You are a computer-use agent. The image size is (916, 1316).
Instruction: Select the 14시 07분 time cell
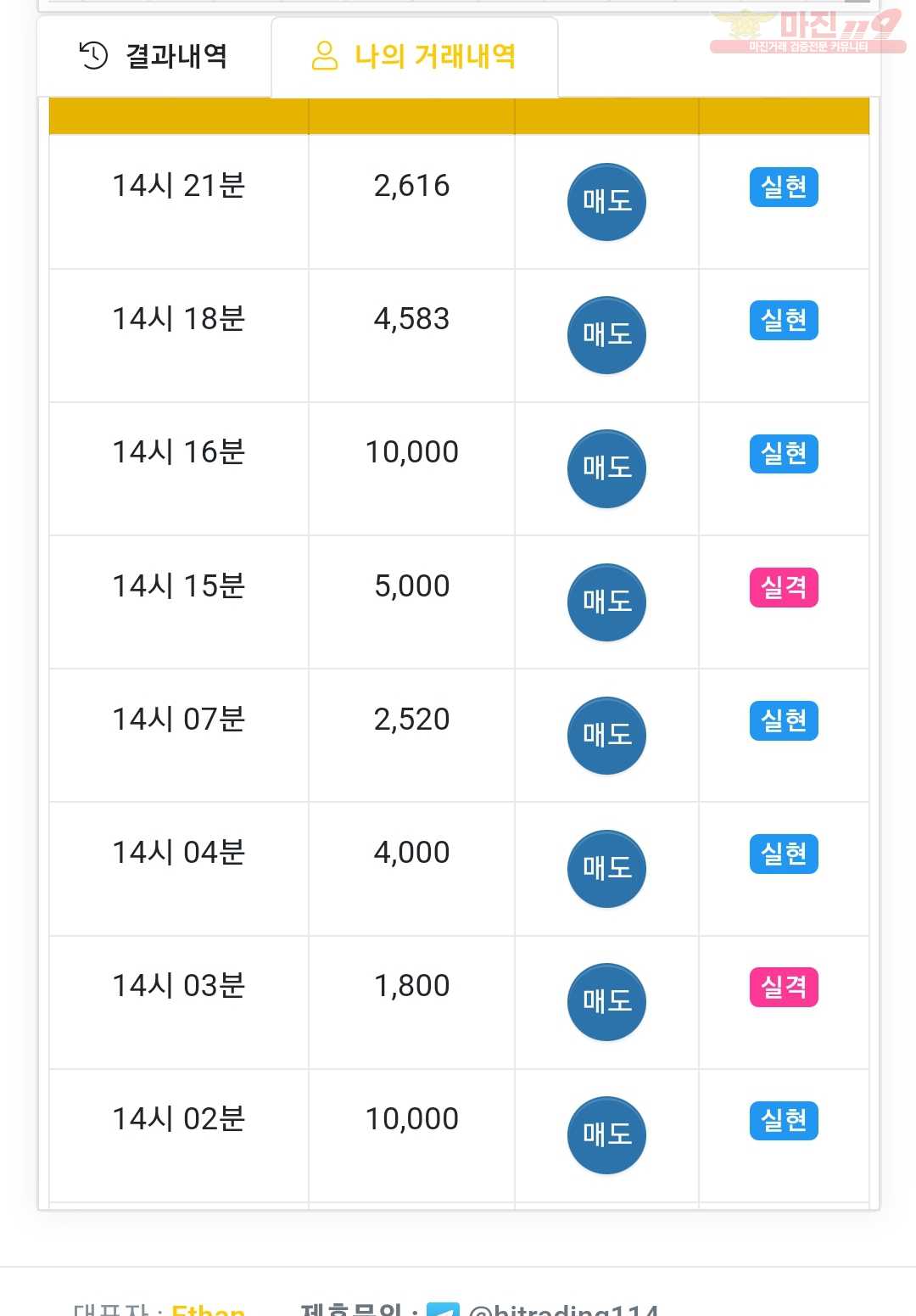pos(179,720)
